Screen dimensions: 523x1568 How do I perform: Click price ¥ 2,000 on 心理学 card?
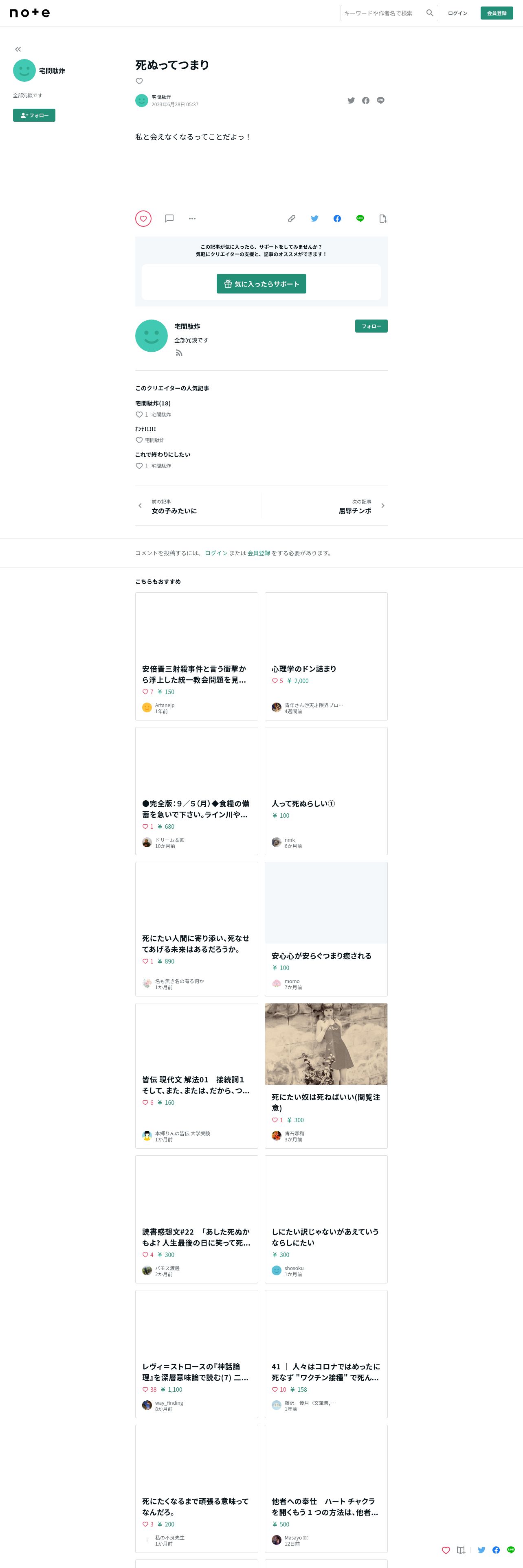(298, 681)
